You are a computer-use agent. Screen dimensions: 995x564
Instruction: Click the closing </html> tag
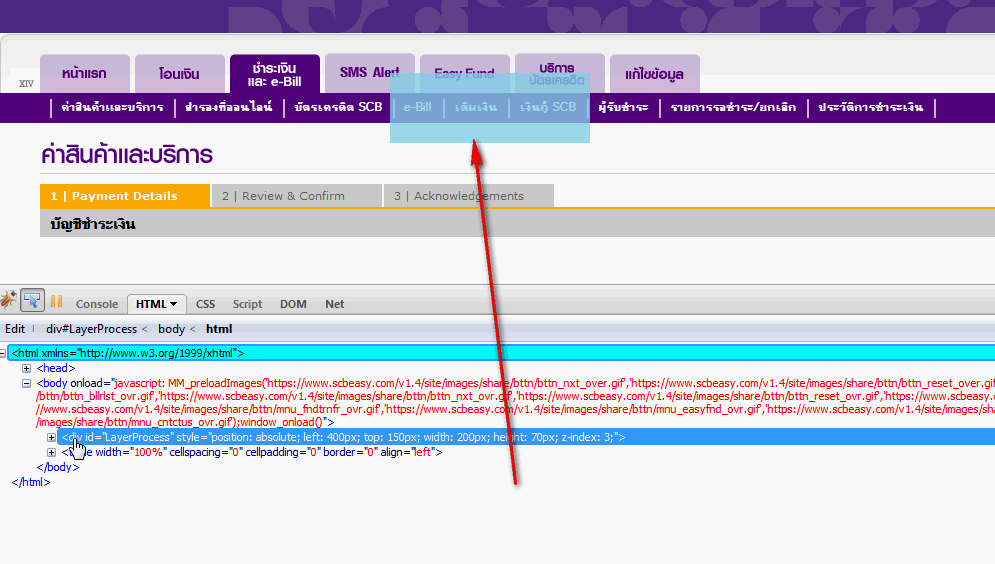(x=30, y=482)
